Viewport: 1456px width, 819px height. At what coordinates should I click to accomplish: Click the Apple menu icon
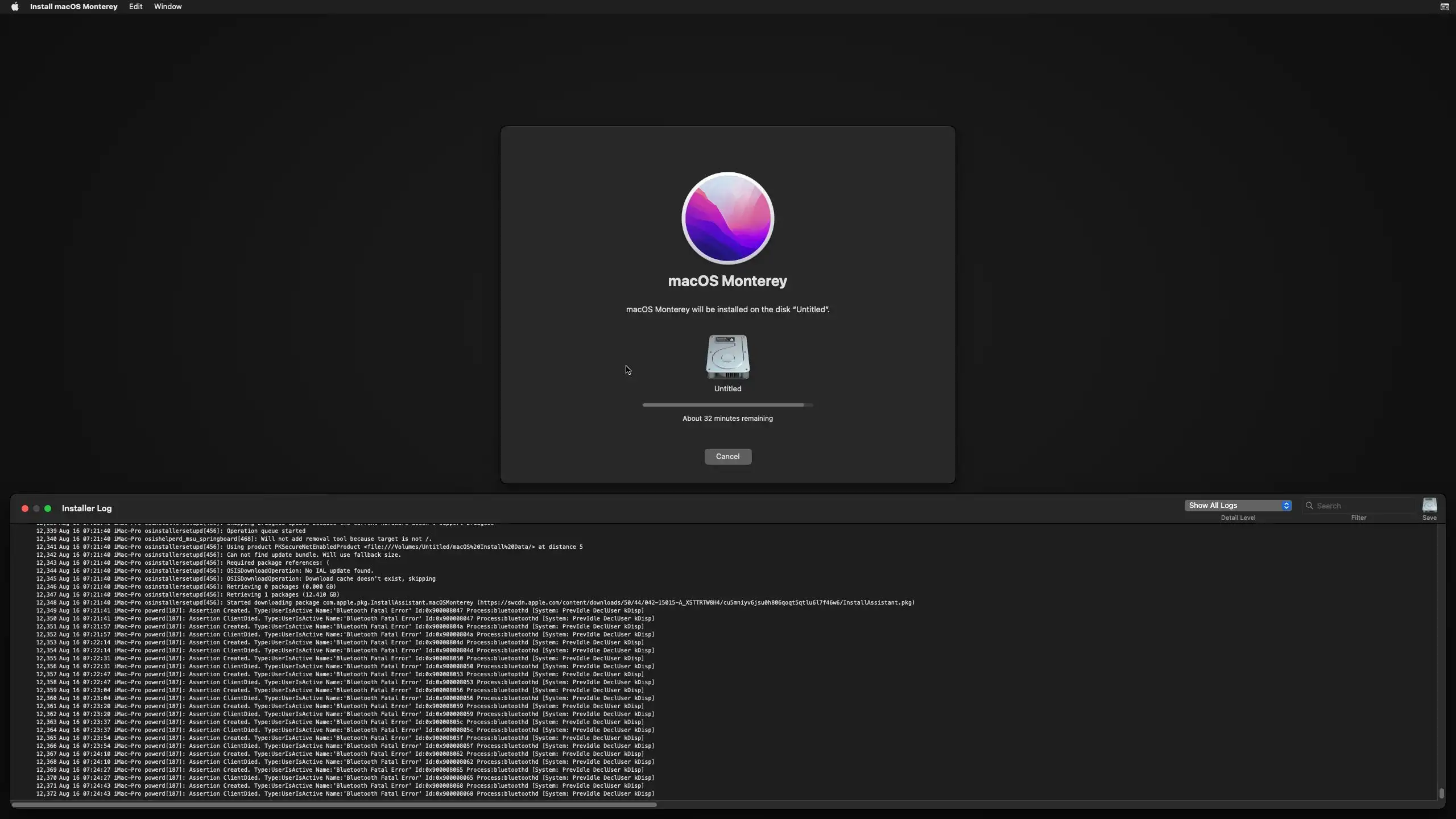(x=15, y=7)
